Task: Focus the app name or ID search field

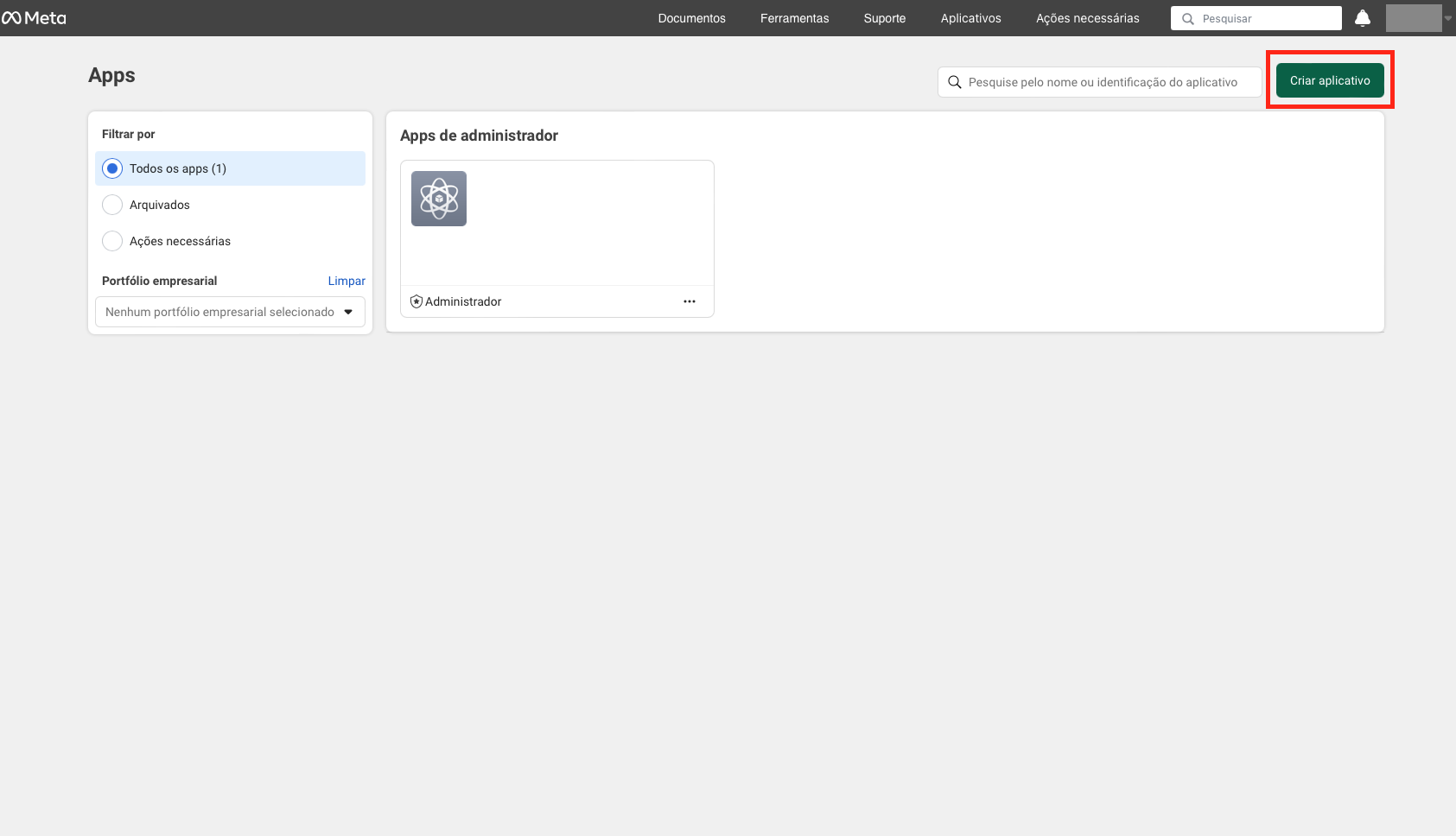Action: (x=1100, y=82)
